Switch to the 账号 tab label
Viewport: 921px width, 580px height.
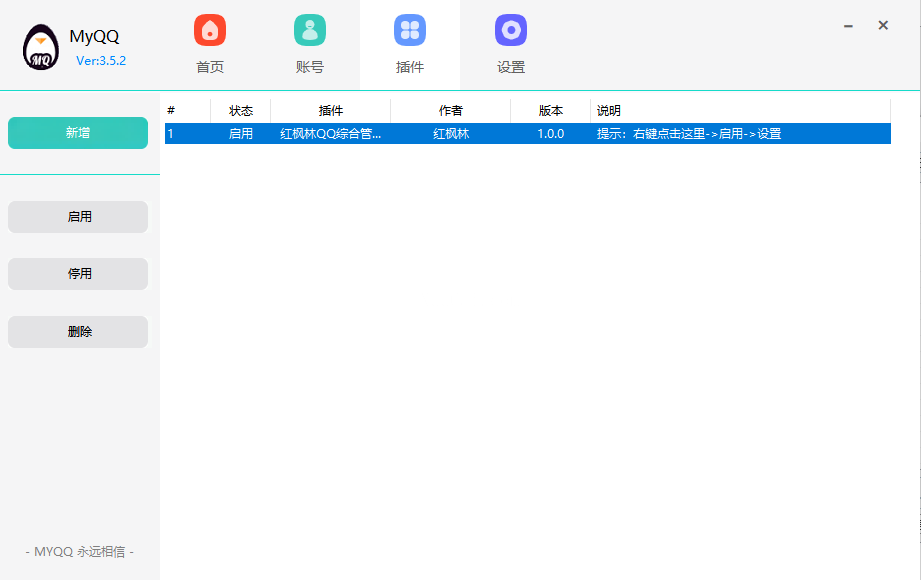pyautogui.click(x=310, y=68)
